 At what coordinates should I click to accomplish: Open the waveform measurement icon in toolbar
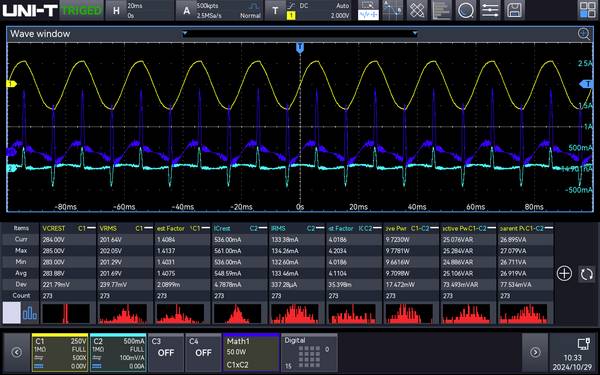tap(368, 10)
